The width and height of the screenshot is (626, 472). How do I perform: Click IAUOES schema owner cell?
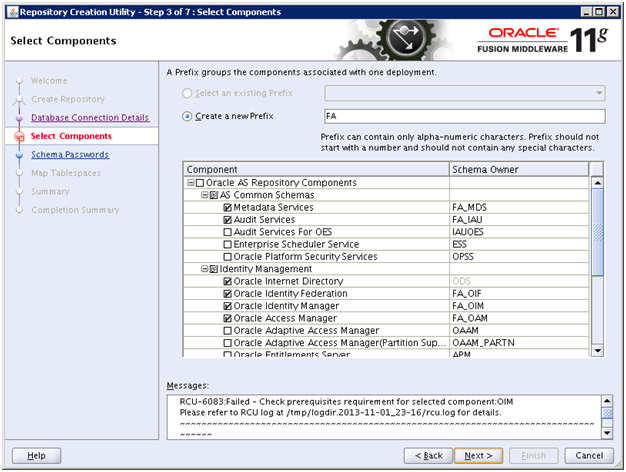coord(519,232)
